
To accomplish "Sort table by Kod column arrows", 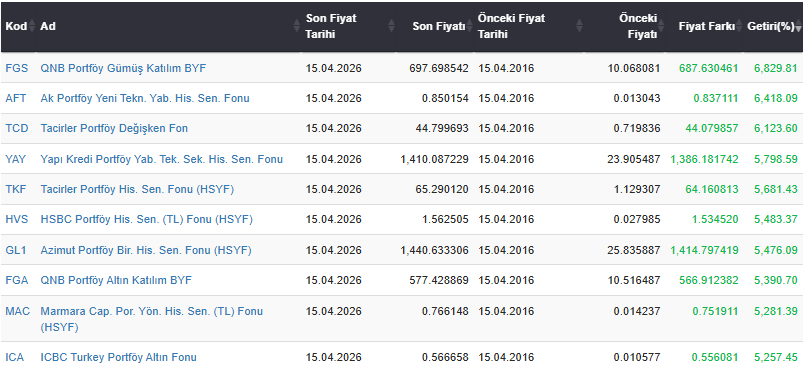I will 32,26.
